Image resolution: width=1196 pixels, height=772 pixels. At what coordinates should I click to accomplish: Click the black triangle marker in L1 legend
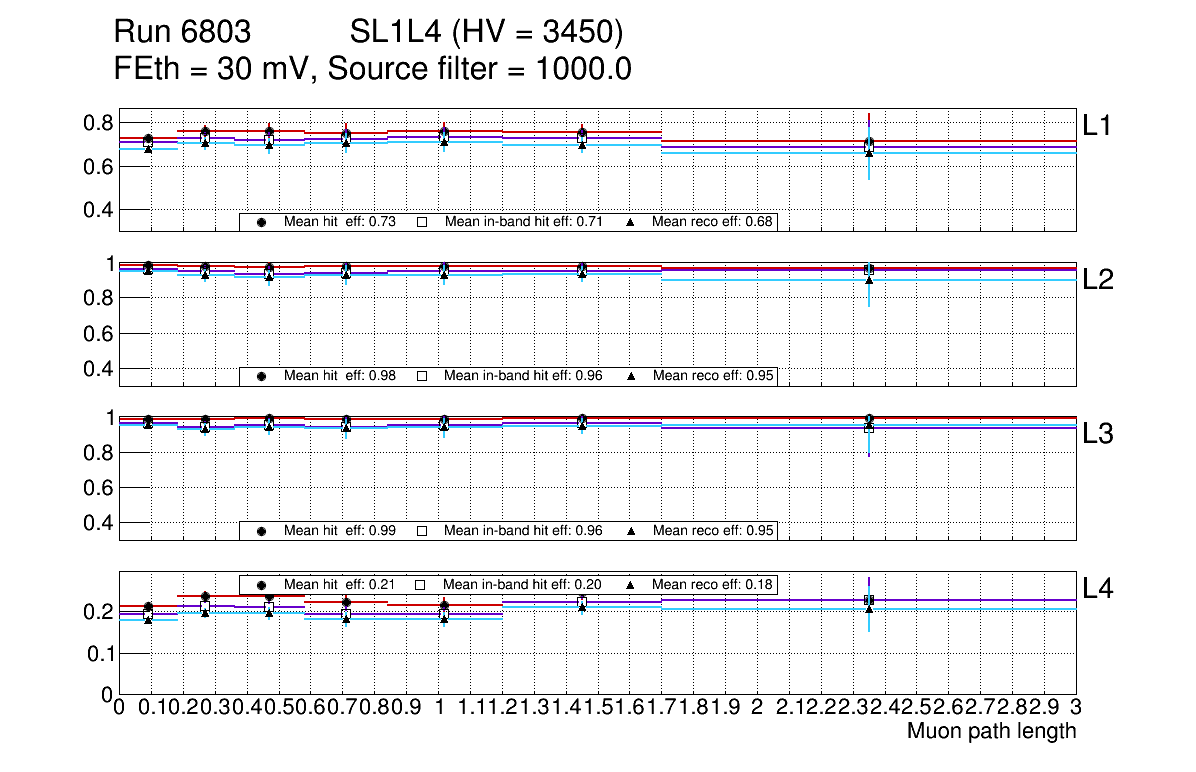point(631,223)
